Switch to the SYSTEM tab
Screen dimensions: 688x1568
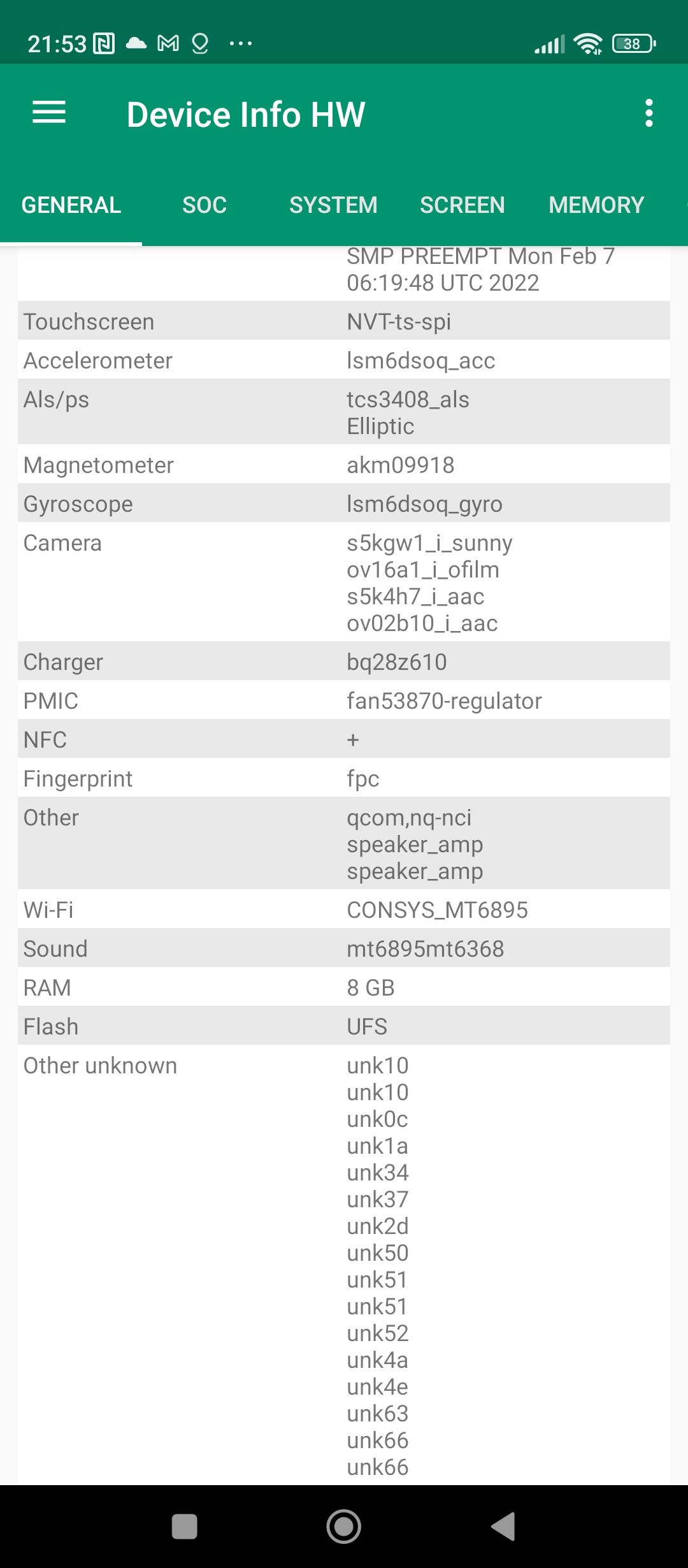[x=333, y=205]
